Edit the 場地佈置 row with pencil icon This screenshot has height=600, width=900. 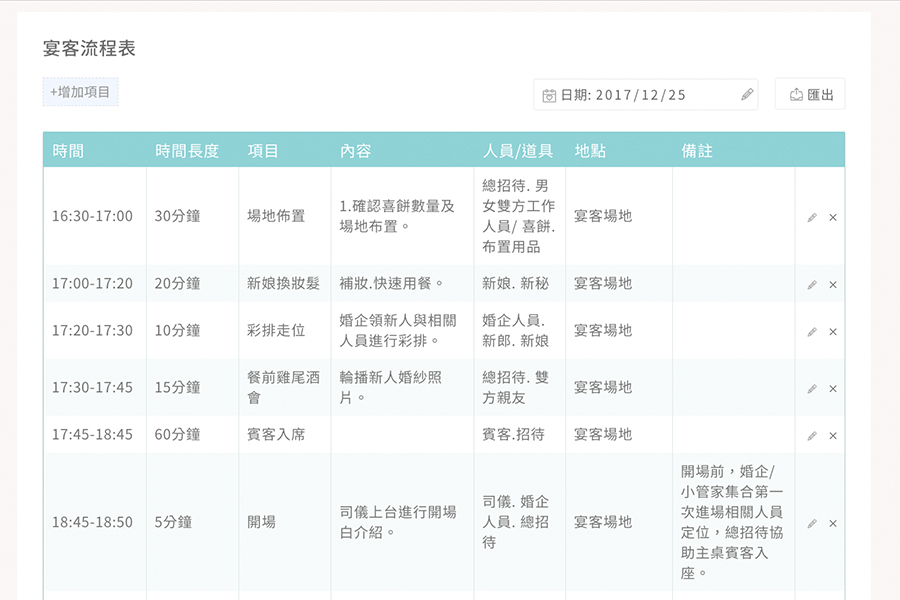point(812,217)
